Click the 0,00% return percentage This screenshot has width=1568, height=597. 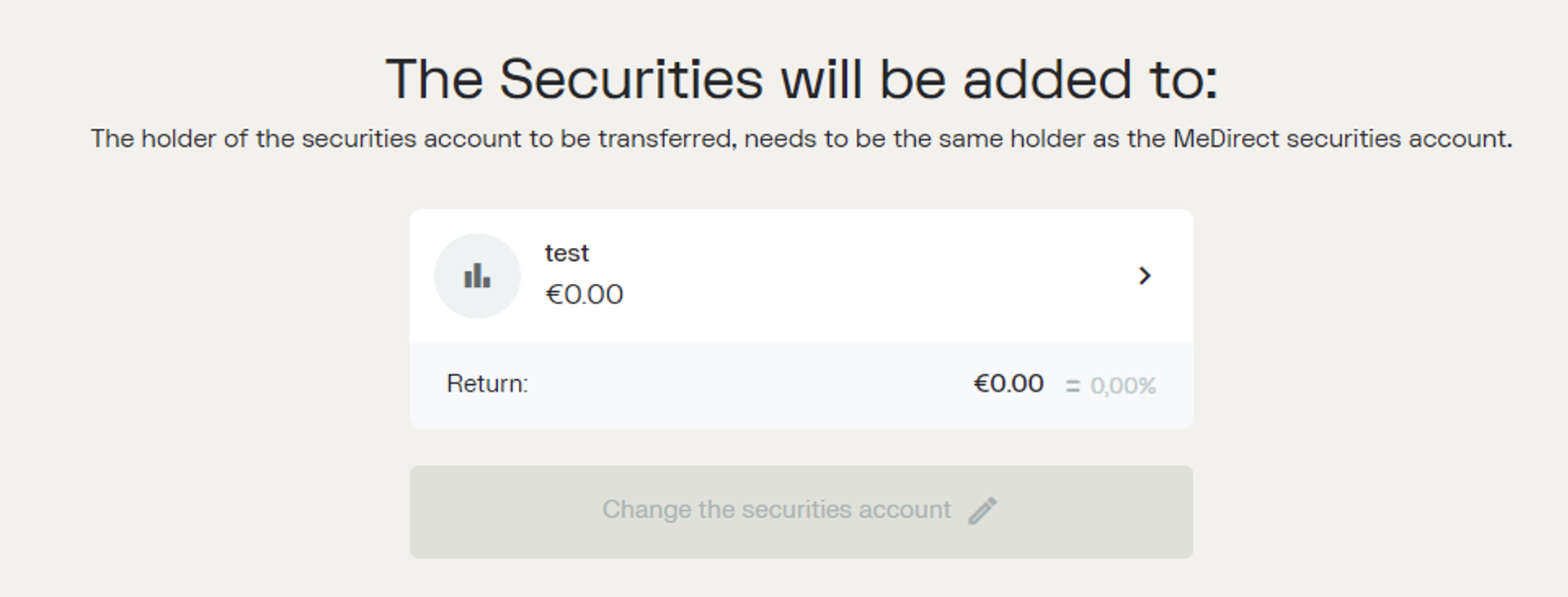1123,386
